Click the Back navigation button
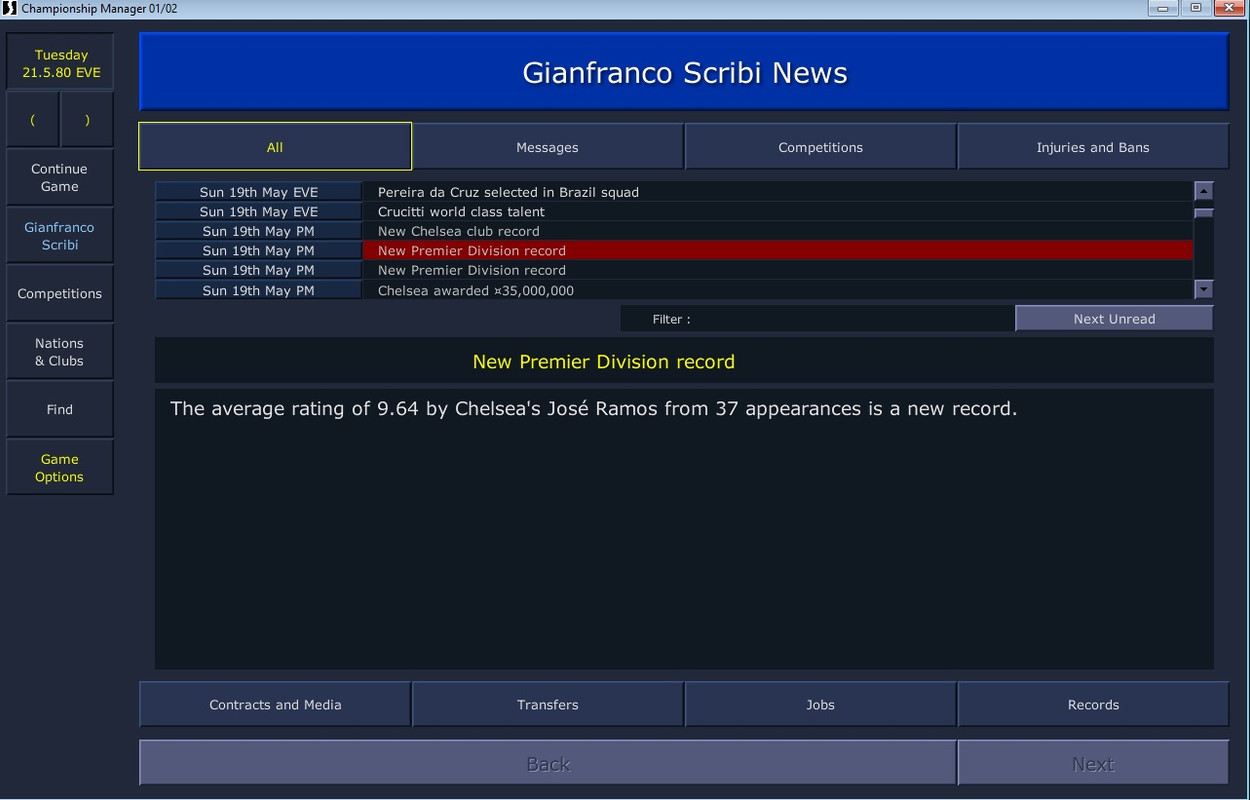The width and height of the screenshot is (1250, 800). click(x=548, y=764)
